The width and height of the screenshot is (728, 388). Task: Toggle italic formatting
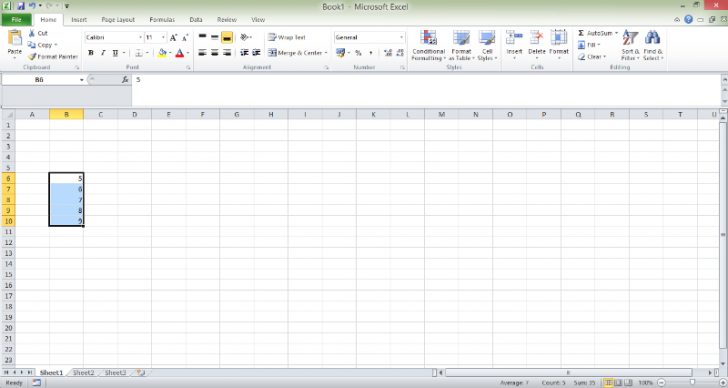pyautogui.click(x=103, y=53)
